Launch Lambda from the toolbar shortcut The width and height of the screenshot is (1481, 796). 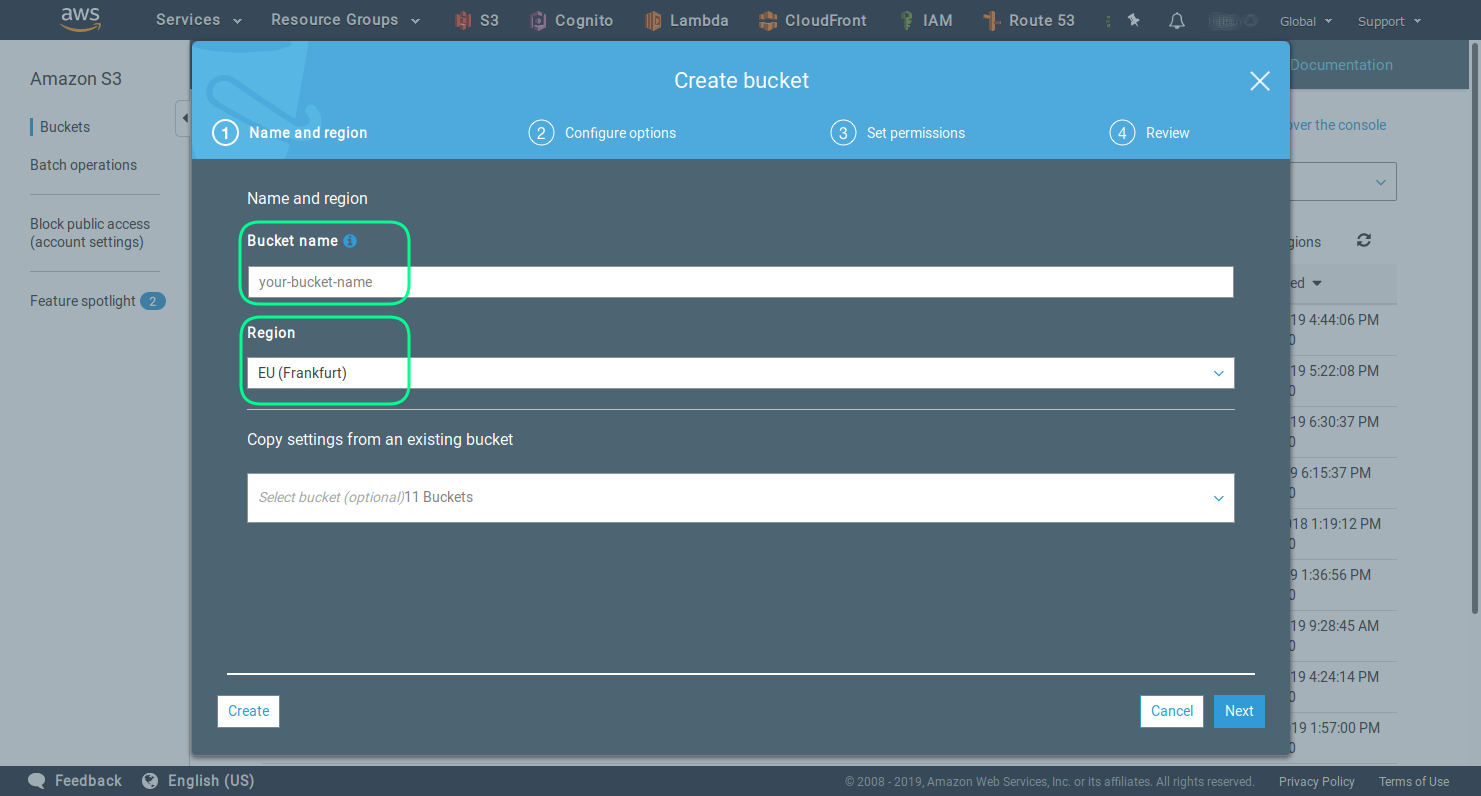point(687,20)
